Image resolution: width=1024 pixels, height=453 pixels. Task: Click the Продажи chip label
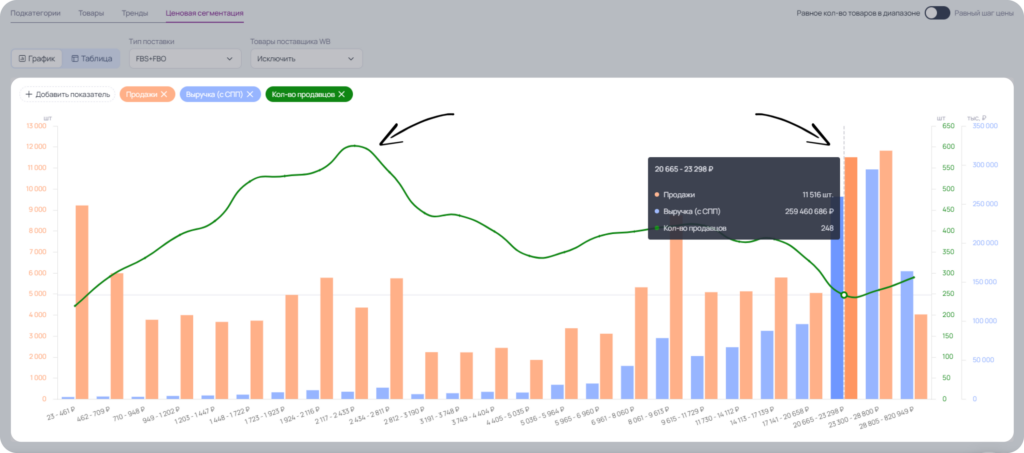pos(142,95)
